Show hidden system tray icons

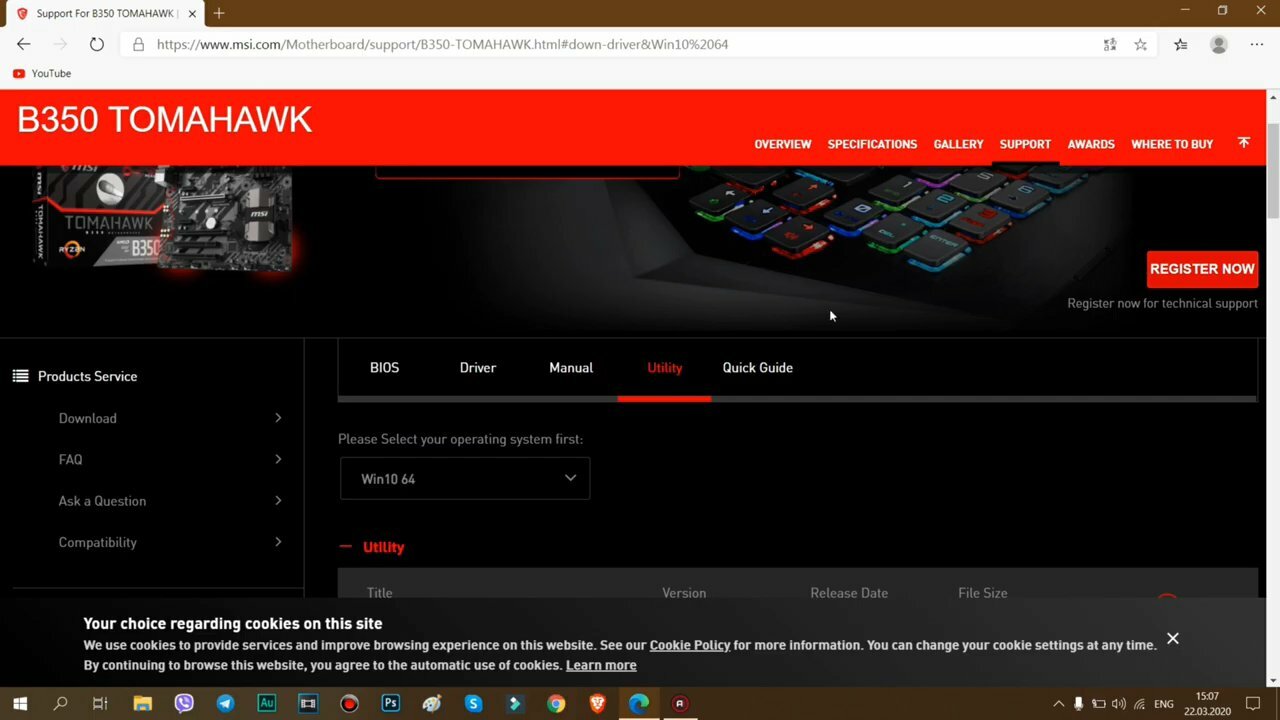(1059, 704)
